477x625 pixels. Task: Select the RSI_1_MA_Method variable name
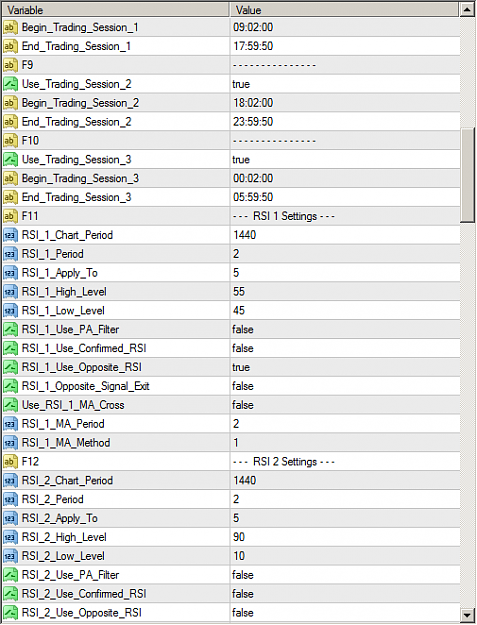(x=66, y=443)
